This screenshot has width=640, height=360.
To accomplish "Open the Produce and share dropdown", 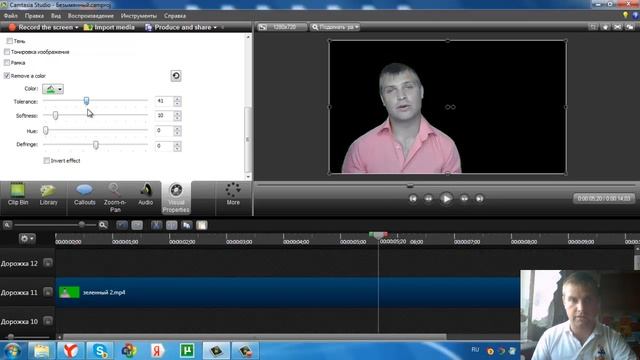I will click(x=215, y=27).
